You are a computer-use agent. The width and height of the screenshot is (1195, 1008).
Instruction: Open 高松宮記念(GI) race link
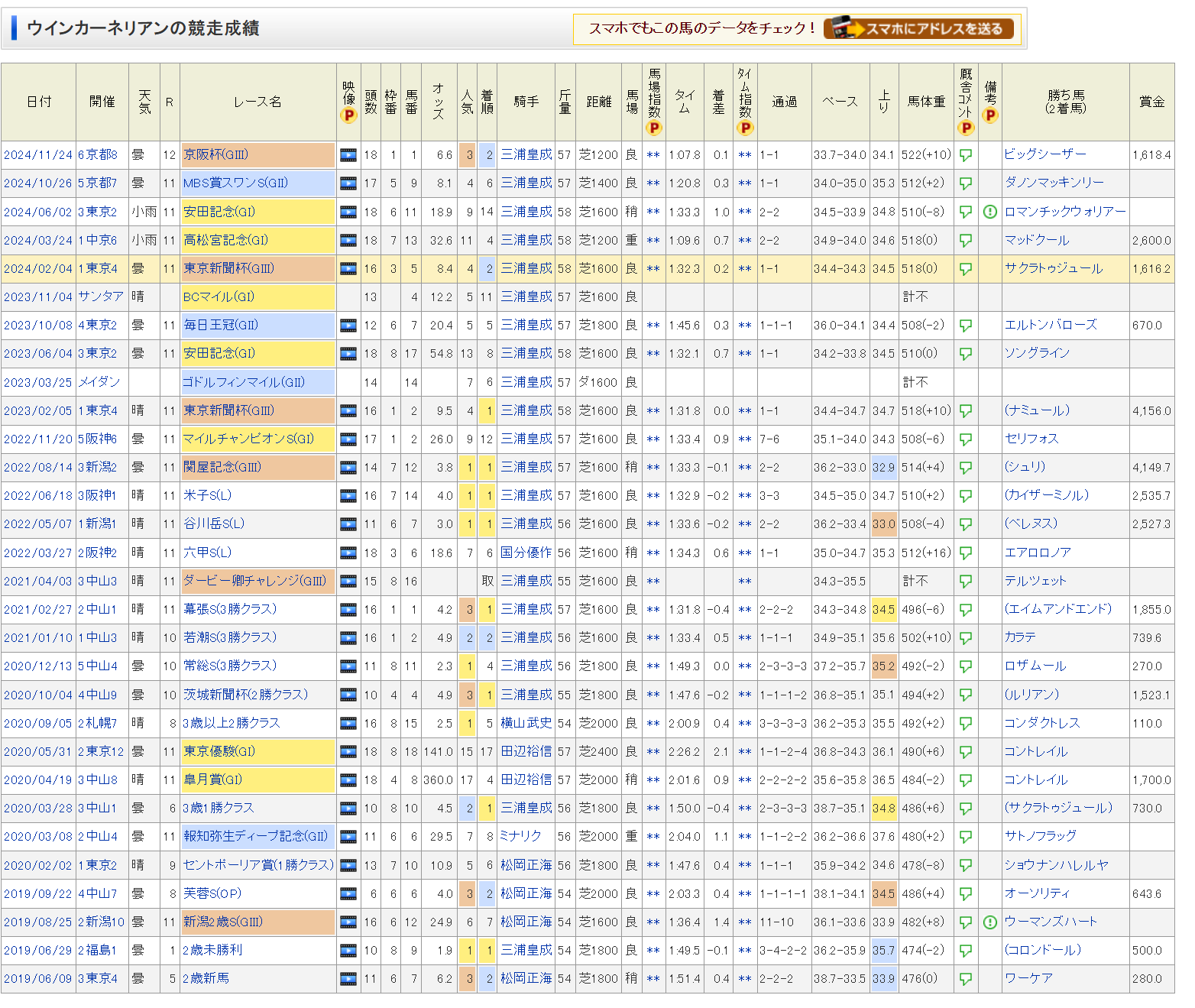click(x=225, y=240)
